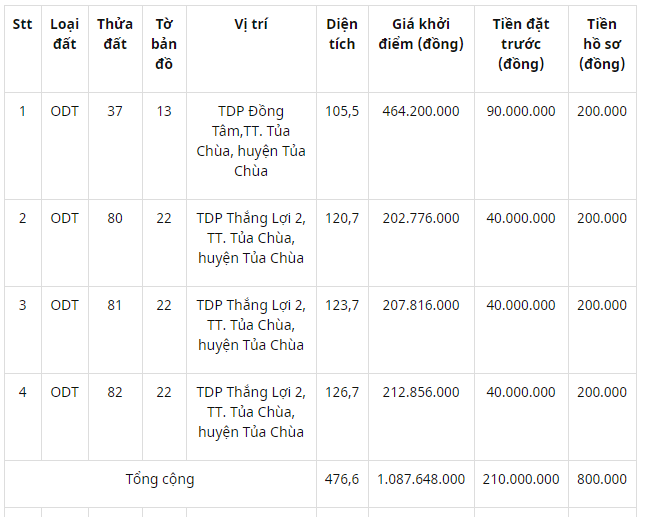Click the TDP Đồng Tâm location cell
645x517 pixels.
251,141
